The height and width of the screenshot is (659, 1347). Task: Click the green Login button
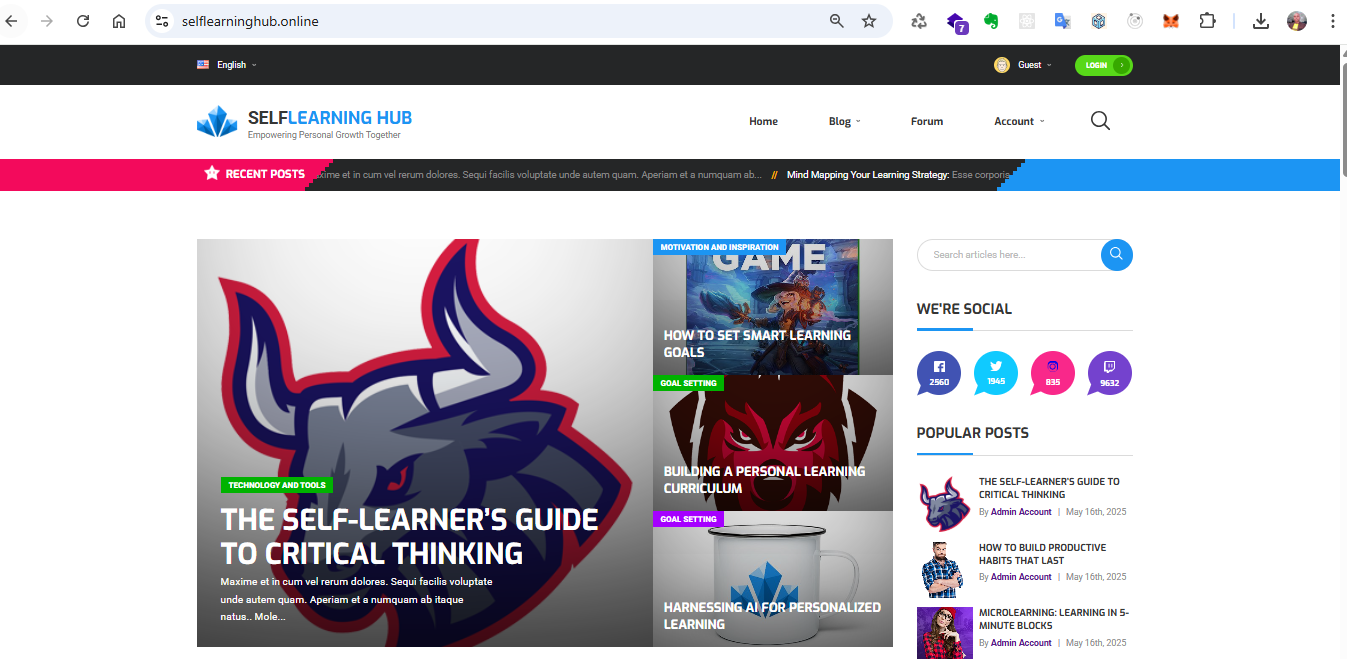point(1103,65)
